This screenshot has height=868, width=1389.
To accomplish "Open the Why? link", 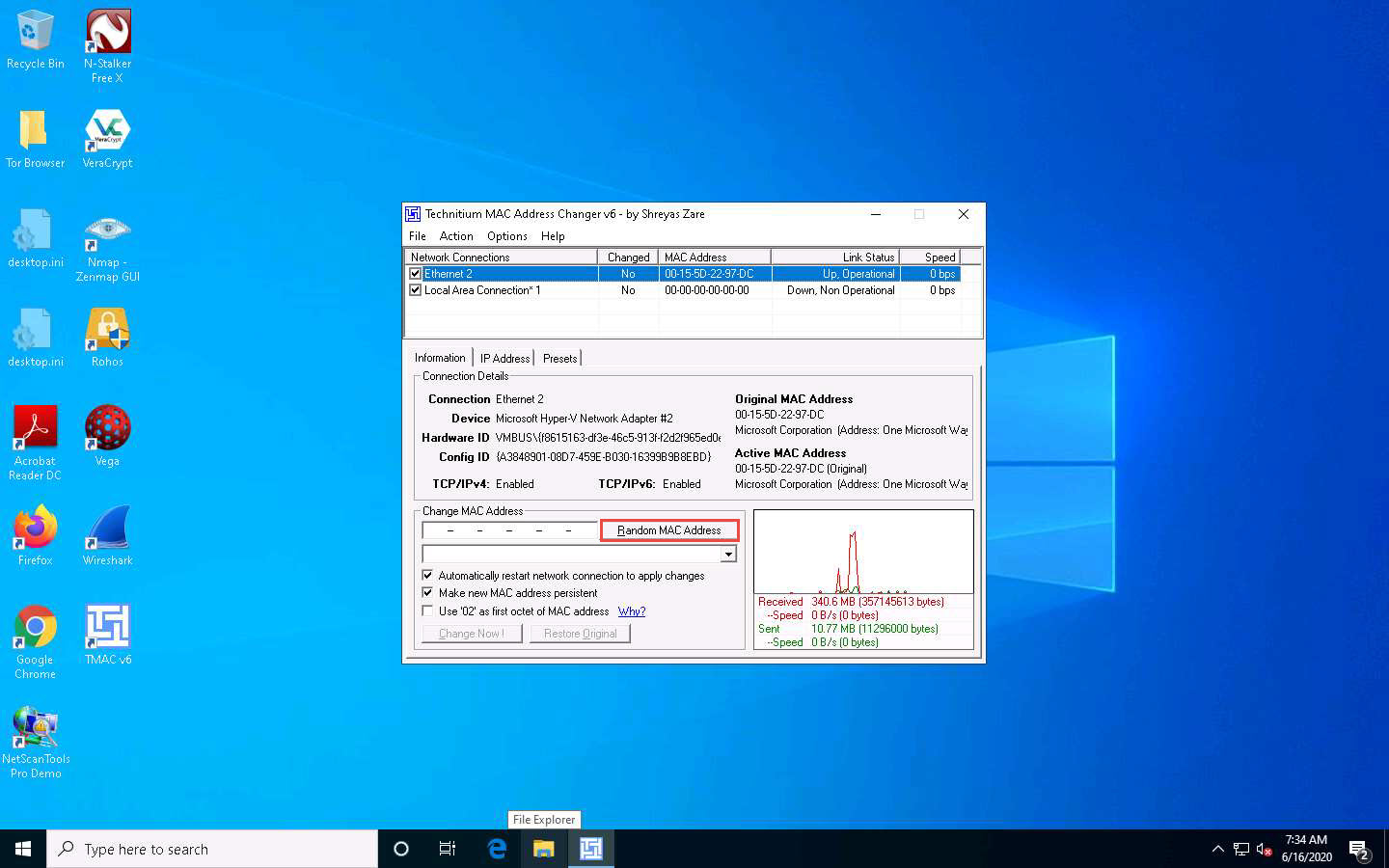I will (632, 611).
